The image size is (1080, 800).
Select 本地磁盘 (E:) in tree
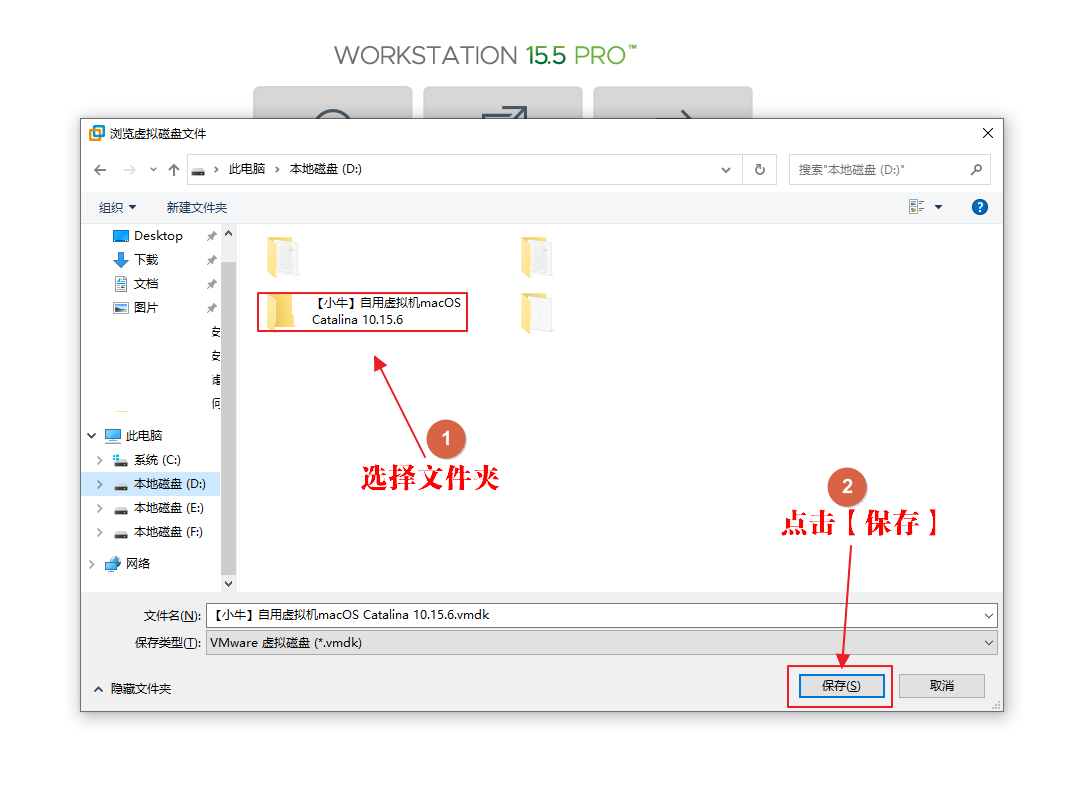tap(168, 508)
